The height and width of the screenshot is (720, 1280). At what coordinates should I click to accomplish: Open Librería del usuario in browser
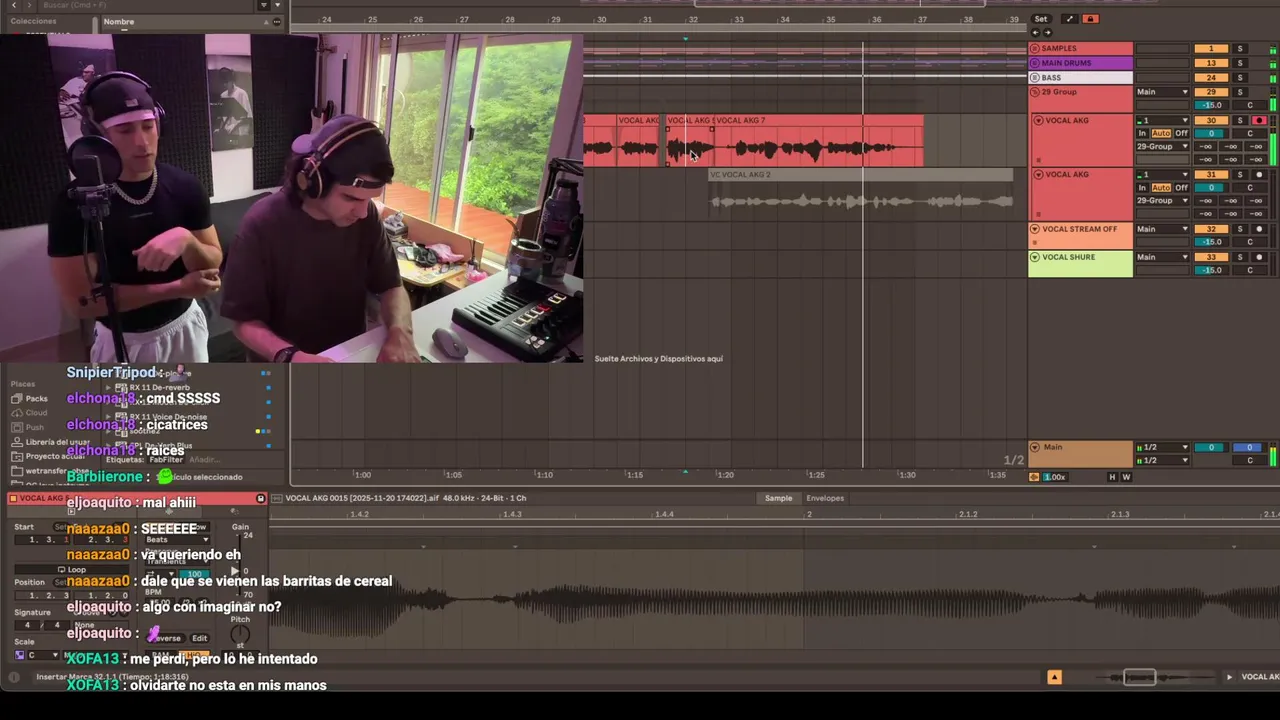coord(51,442)
